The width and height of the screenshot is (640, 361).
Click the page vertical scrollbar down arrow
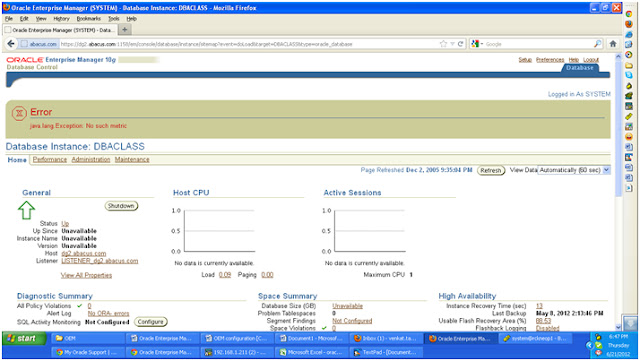point(618,327)
